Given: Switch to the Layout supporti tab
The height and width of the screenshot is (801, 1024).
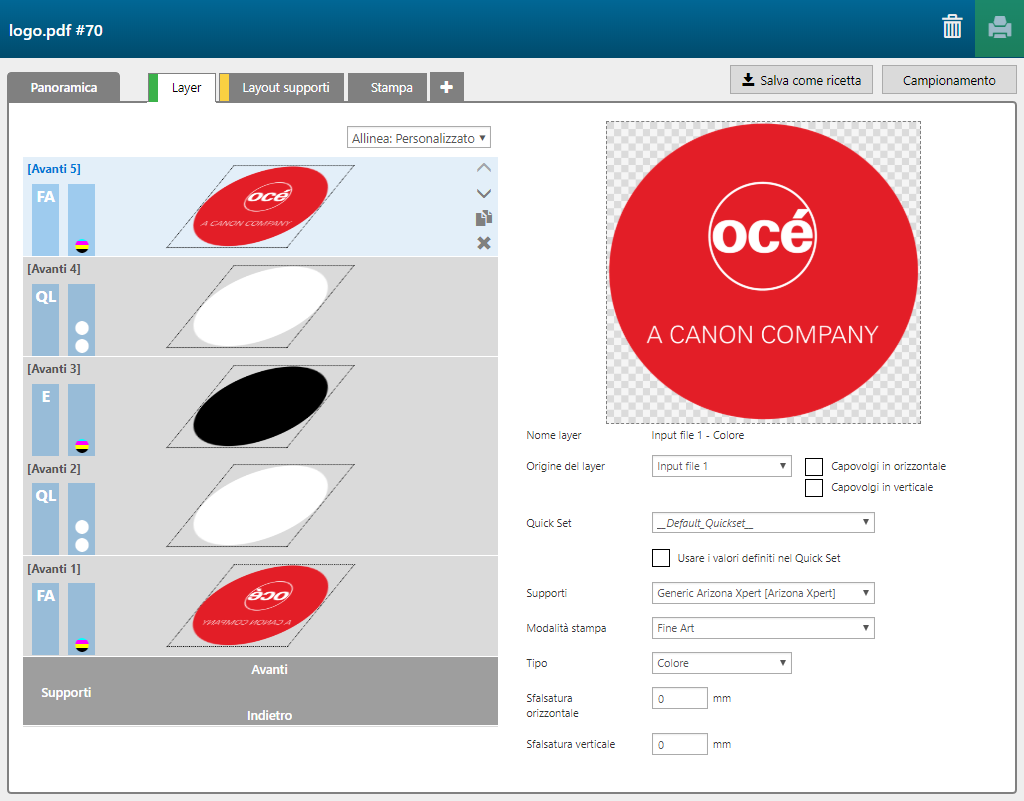Looking at the screenshot, I should click(281, 87).
